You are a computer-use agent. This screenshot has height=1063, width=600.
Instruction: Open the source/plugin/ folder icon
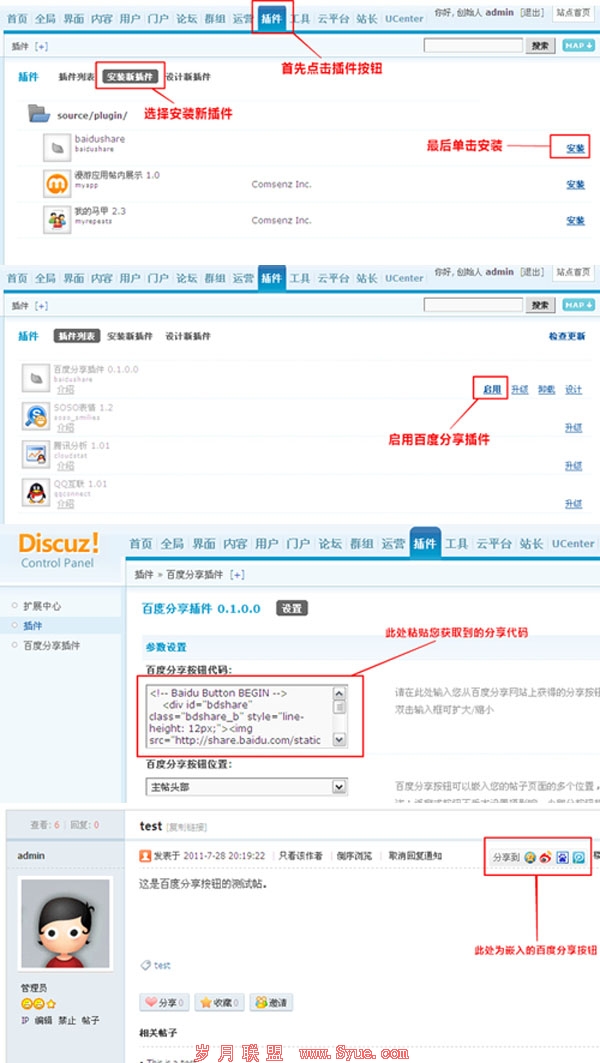40,113
